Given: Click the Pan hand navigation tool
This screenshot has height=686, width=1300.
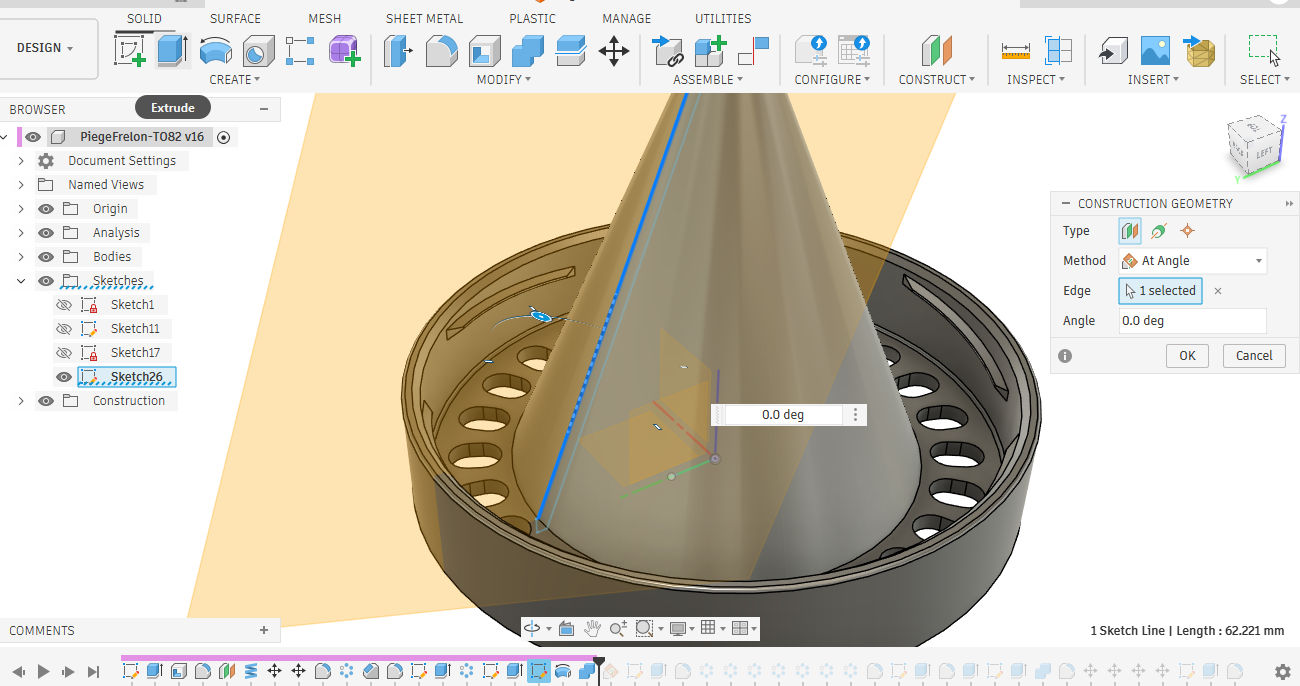Looking at the screenshot, I should coord(592,628).
